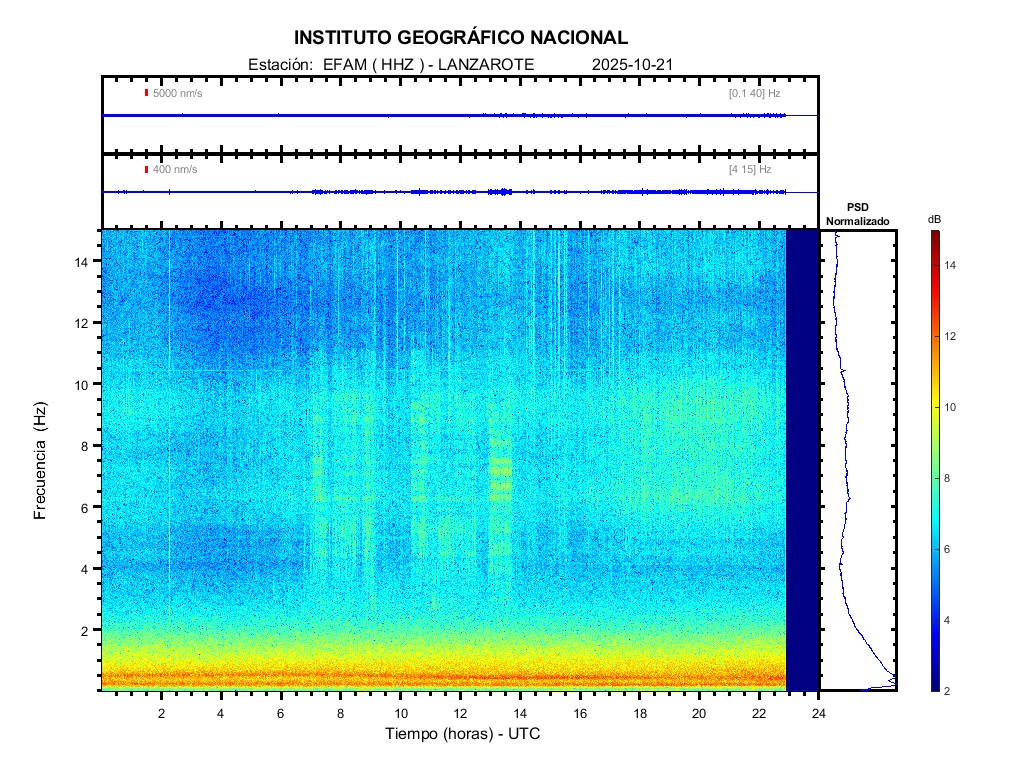Click the red scale marker beside 400 nm/s

[147, 169]
